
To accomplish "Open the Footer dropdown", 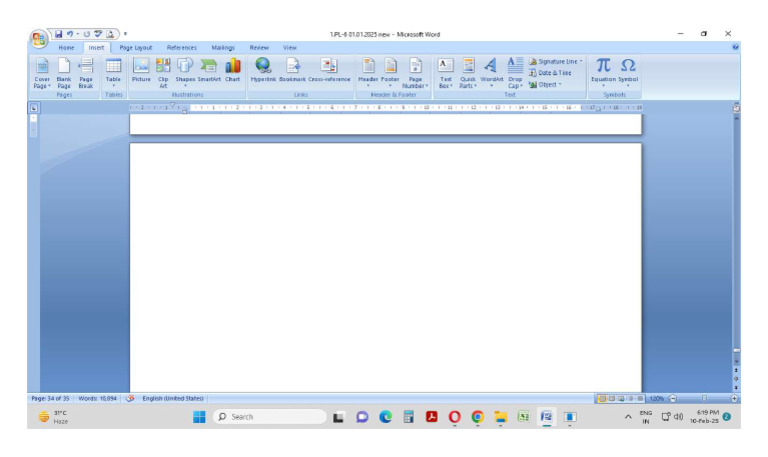I will (x=390, y=73).
